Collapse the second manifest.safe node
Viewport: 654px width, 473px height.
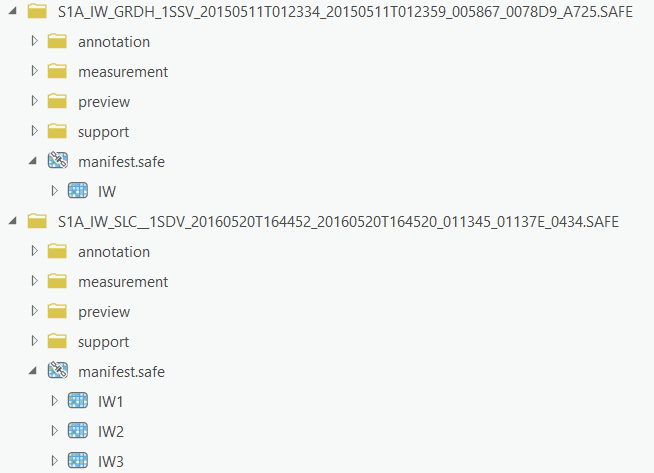point(34,371)
